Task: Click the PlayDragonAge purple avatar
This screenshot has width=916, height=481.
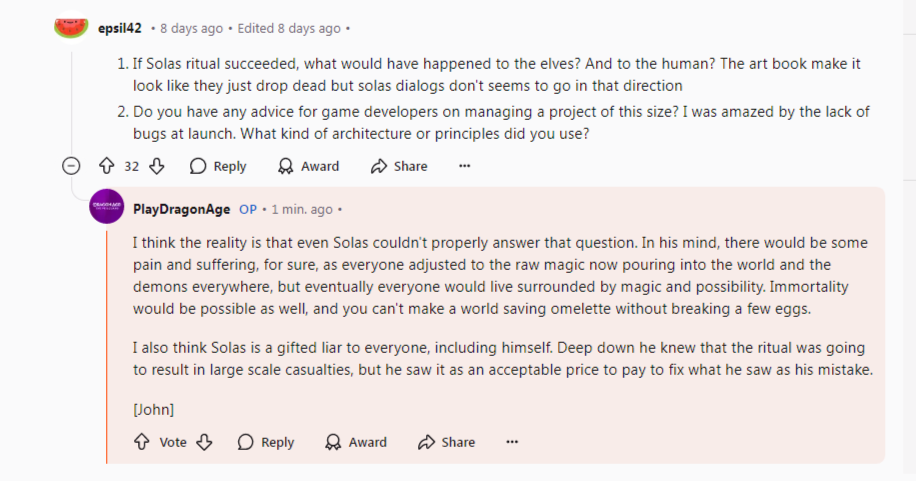Action: click(x=107, y=207)
